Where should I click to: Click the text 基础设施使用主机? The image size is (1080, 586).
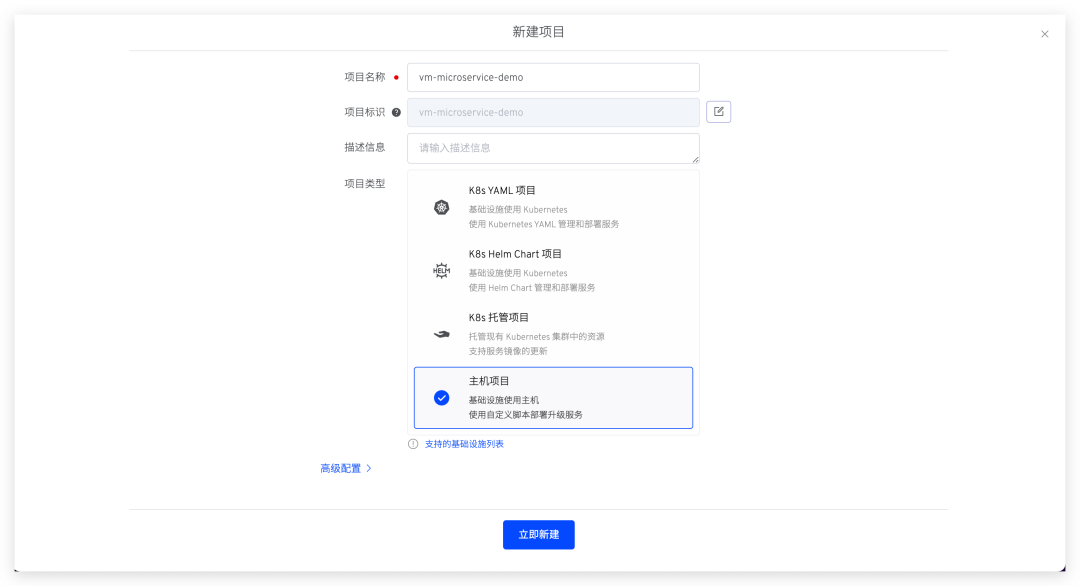pos(503,400)
